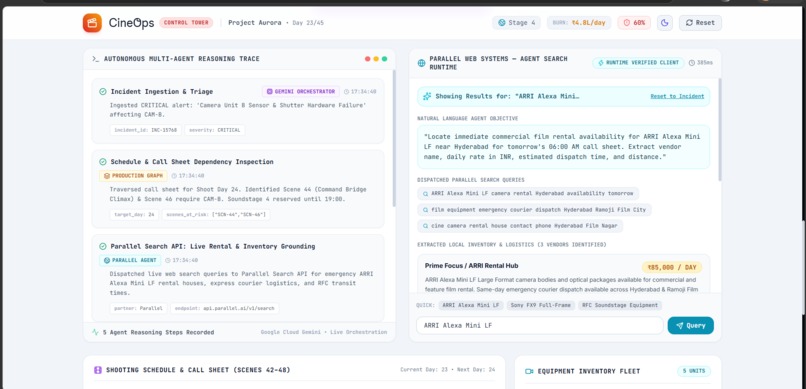Click the Prime Focus / ARRI Rental Hub vendor title
Screen dimensions: 806x389
tap(471, 266)
